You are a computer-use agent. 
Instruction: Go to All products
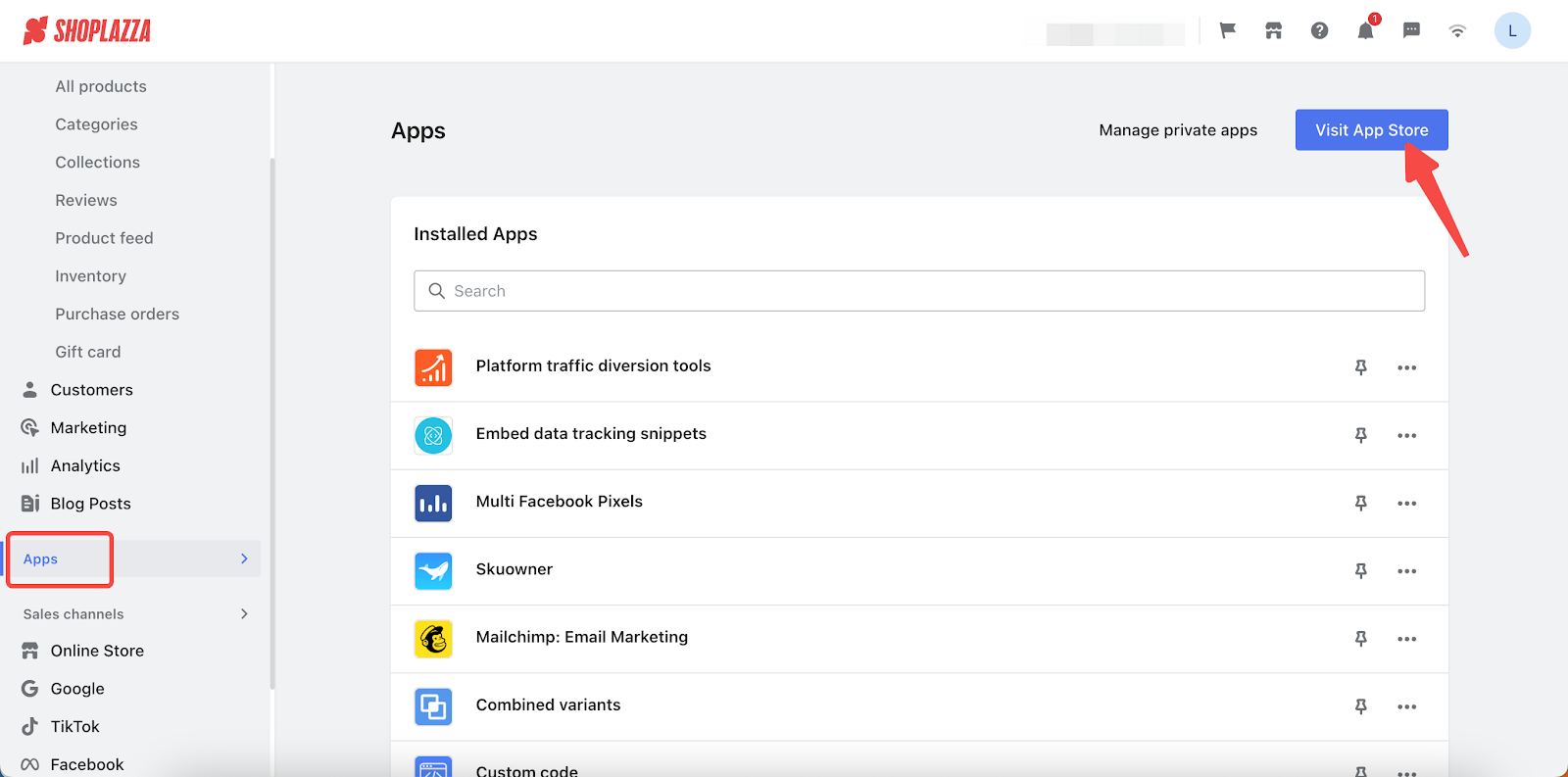pos(101,86)
